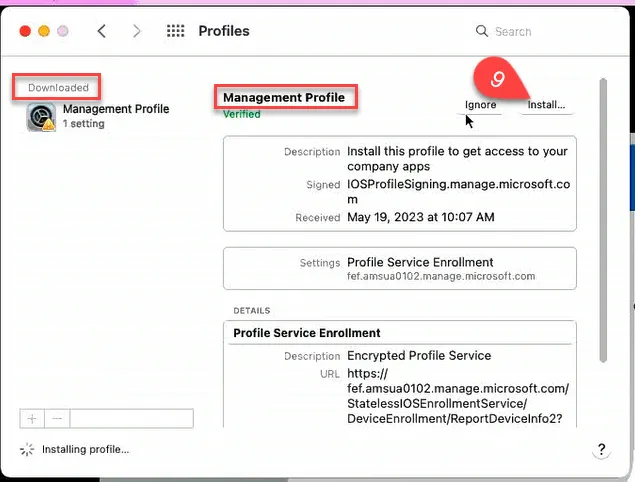Click the Downloaded section header

coord(58,87)
